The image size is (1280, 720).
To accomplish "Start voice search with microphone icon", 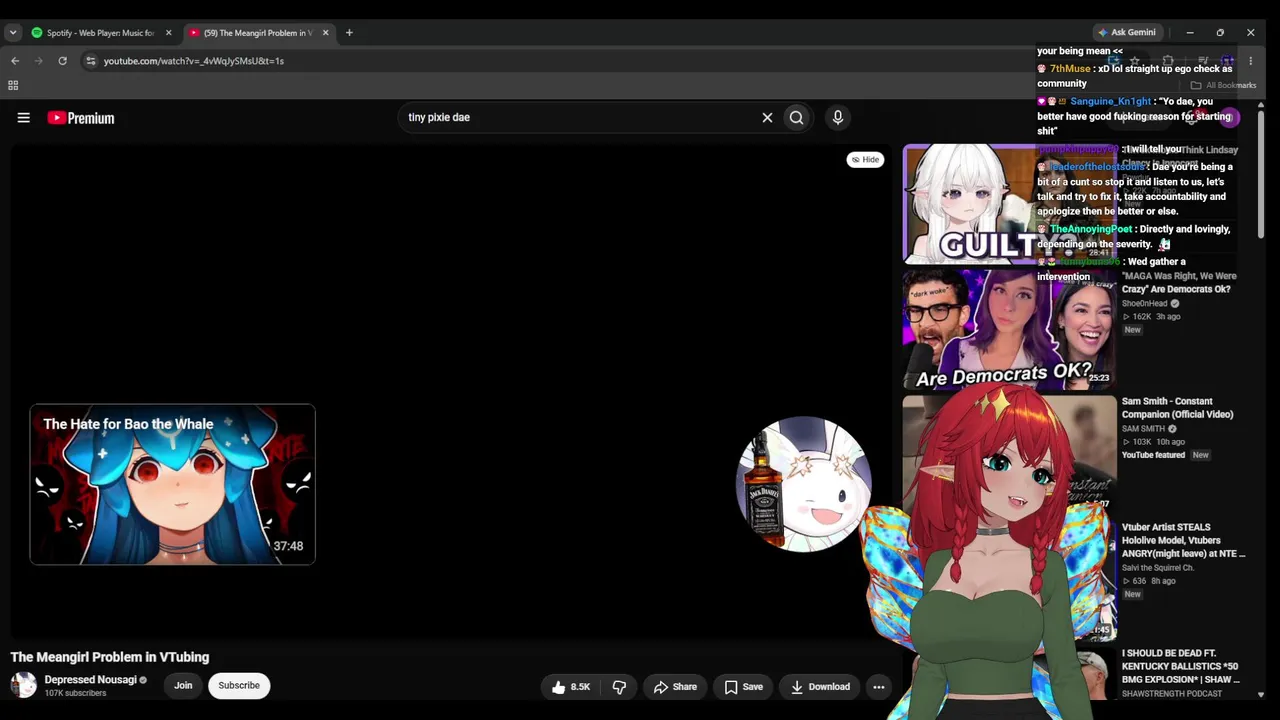I will [x=838, y=118].
